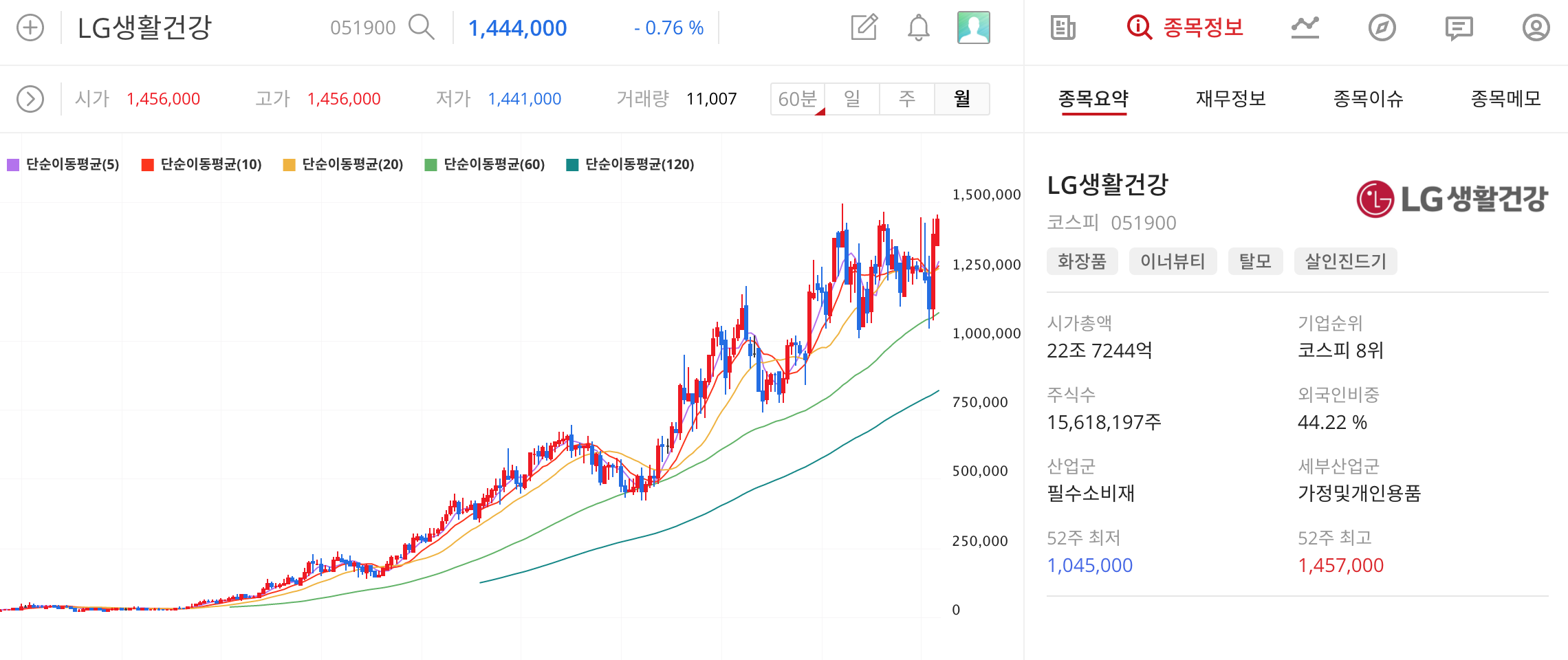Click the 52주 최고 value 1,457,000
This screenshot has width=1568, height=660.
click(x=1341, y=565)
